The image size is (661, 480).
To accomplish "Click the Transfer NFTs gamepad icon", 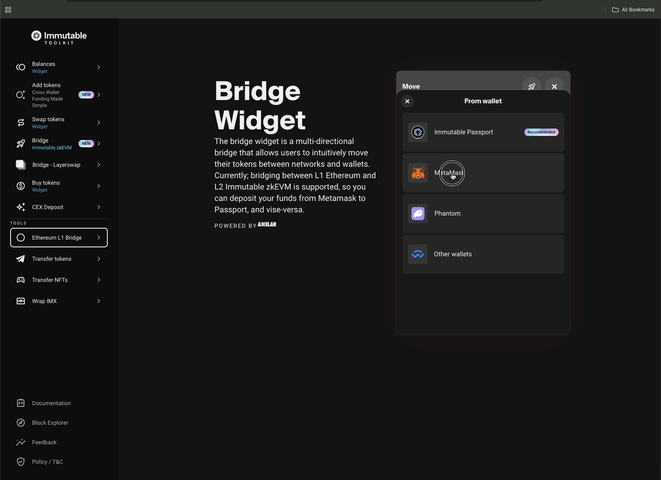I will click(20, 280).
